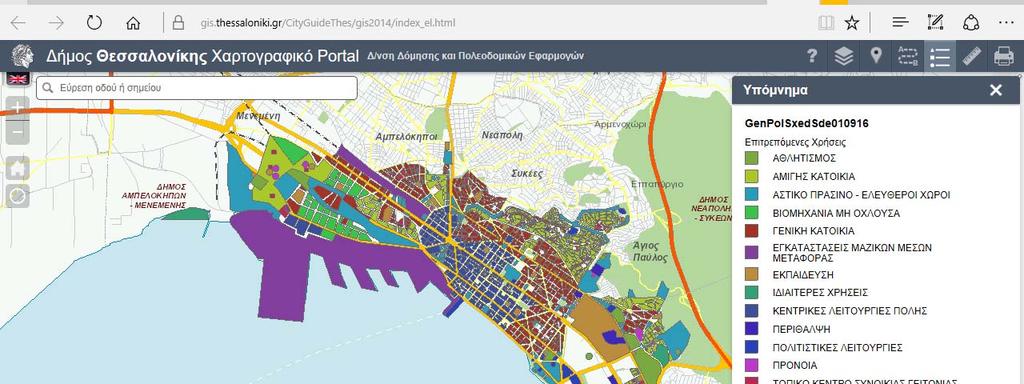This screenshot has height=384, width=1024.
Task: Switch language using the UK flag
Action: tap(18, 78)
